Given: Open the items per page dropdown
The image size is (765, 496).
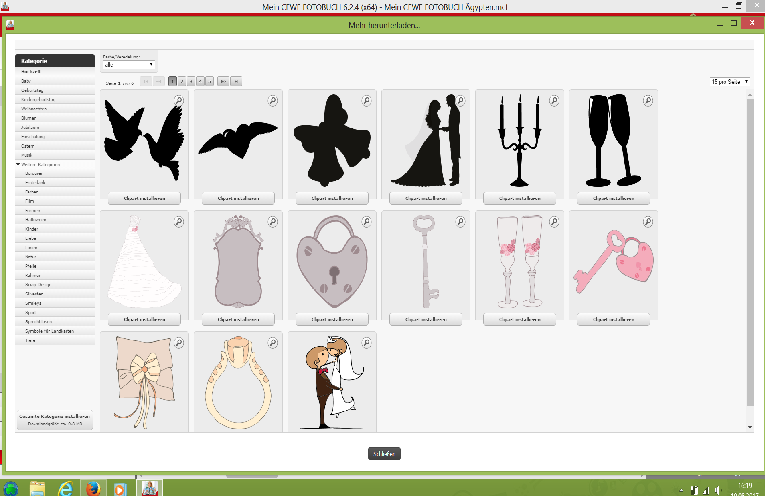Looking at the screenshot, I should pyautogui.click(x=727, y=81).
